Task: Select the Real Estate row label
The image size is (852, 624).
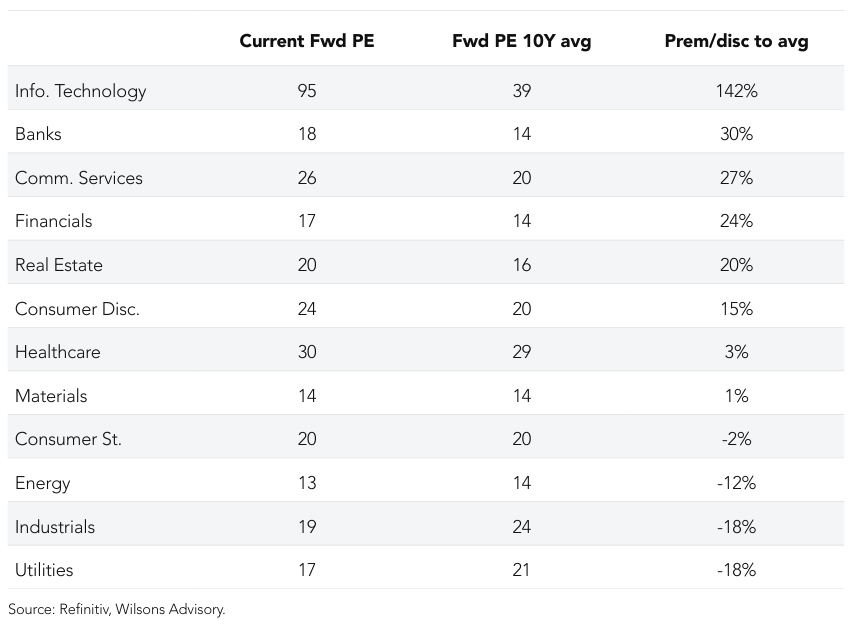Action: (x=58, y=265)
